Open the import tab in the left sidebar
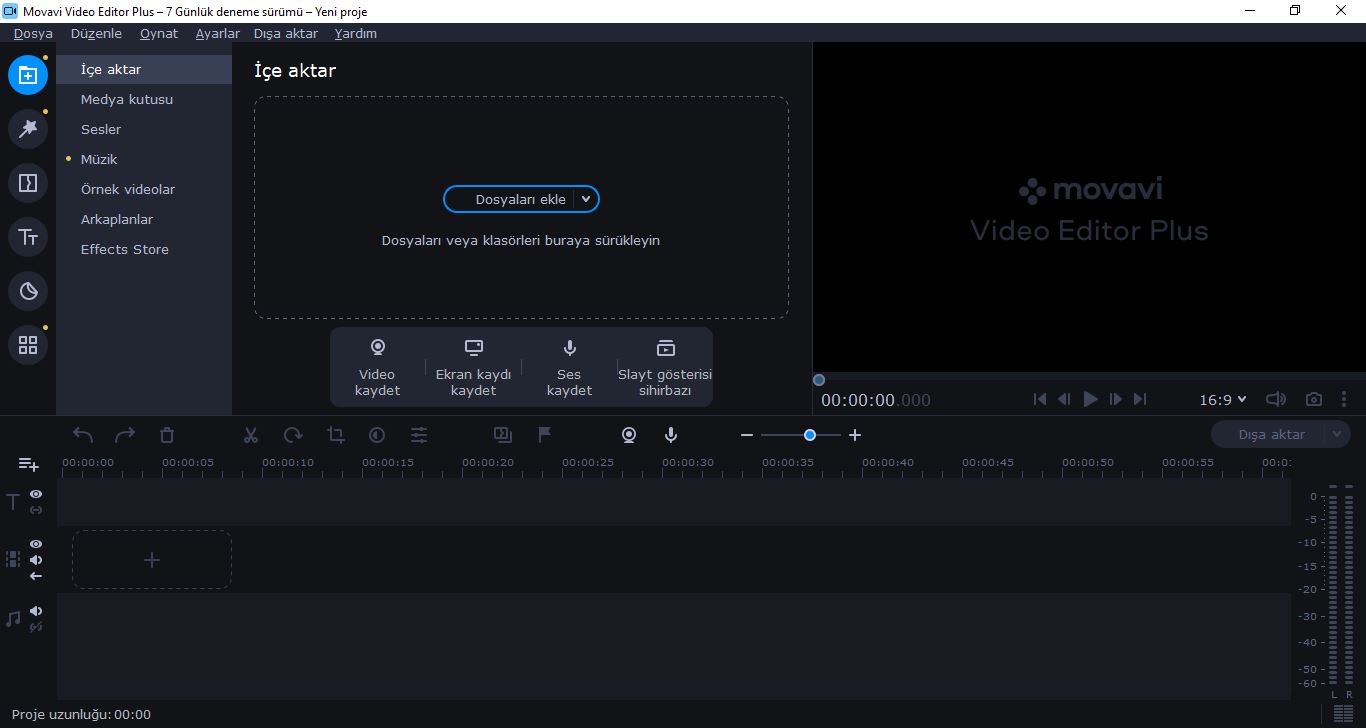Viewport: 1366px width, 728px height. pyautogui.click(x=28, y=75)
